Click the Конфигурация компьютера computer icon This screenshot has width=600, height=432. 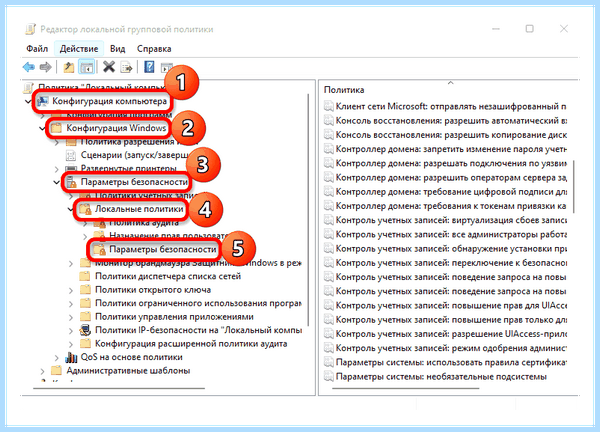click(x=42, y=101)
